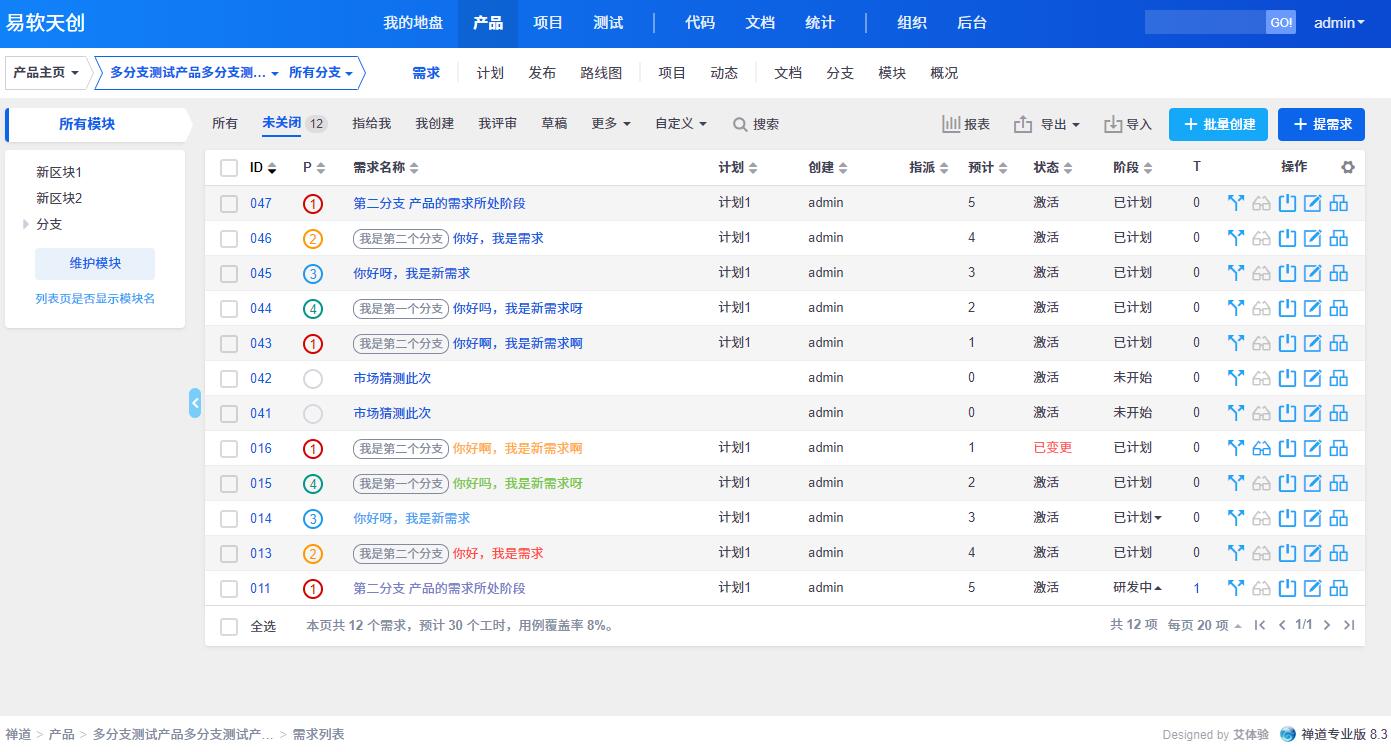This screenshot has width=1391, height=752.
Task: Click the search input next to GO!
Action: click(x=1204, y=22)
